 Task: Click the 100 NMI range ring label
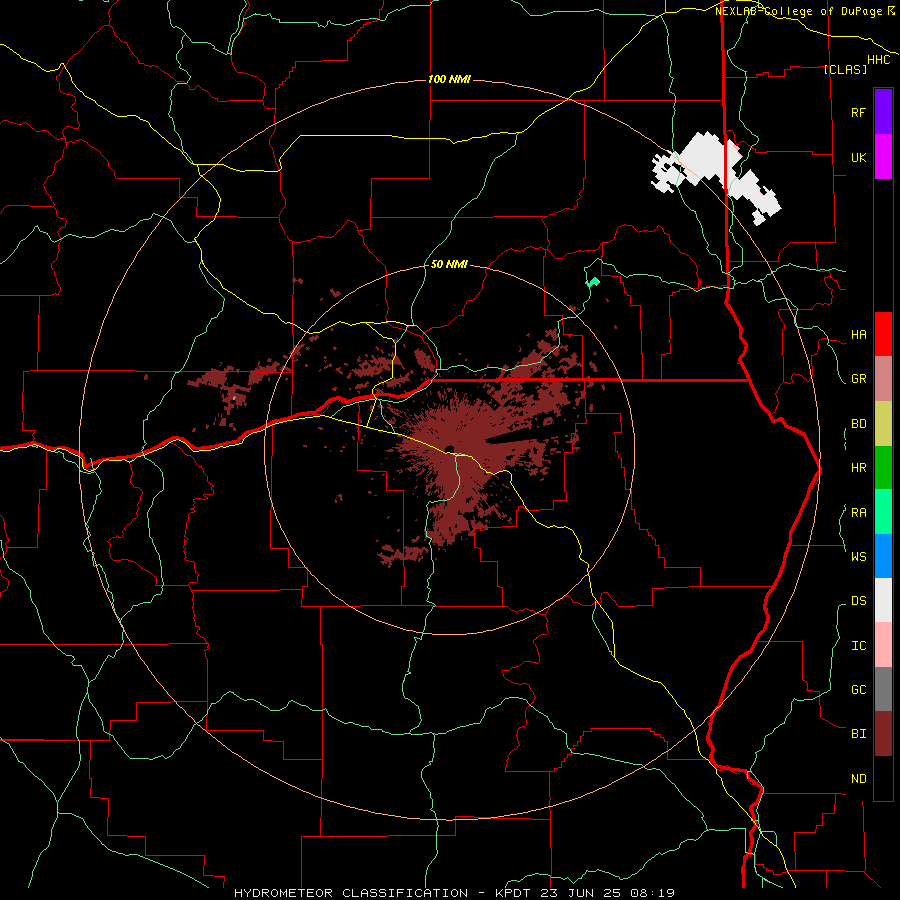(x=449, y=79)
